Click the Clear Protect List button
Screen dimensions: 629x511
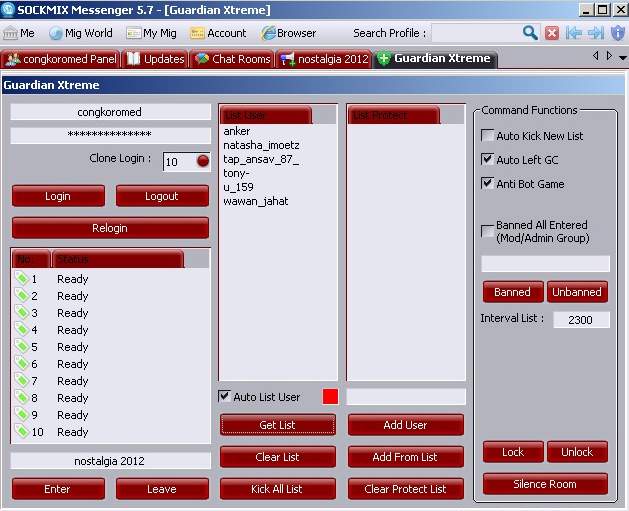click(x=406, y=489)
